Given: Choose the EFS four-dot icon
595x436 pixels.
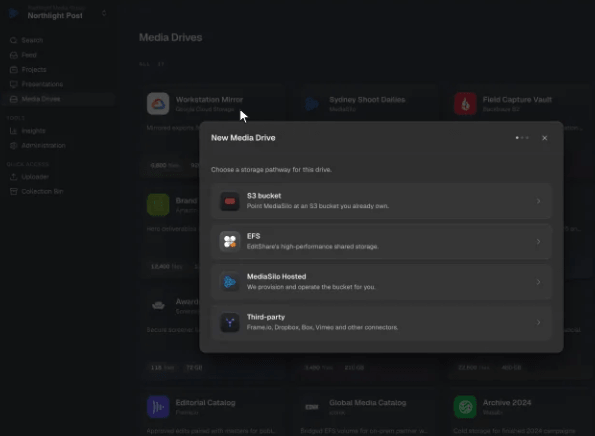Looking at the screenshot, I should pyautogui.click(x=230, y=242).
